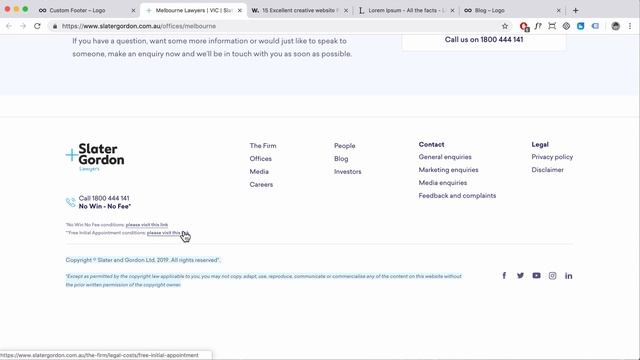Open the profile avatar in toolbar
The image size is (640, 360).
(616, 26)
